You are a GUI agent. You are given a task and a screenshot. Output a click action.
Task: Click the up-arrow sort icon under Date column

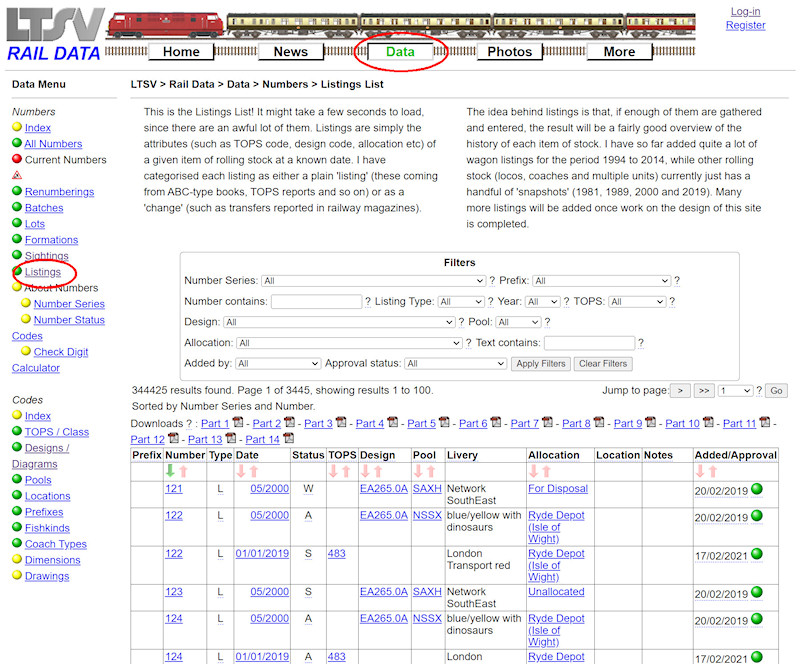253,471
